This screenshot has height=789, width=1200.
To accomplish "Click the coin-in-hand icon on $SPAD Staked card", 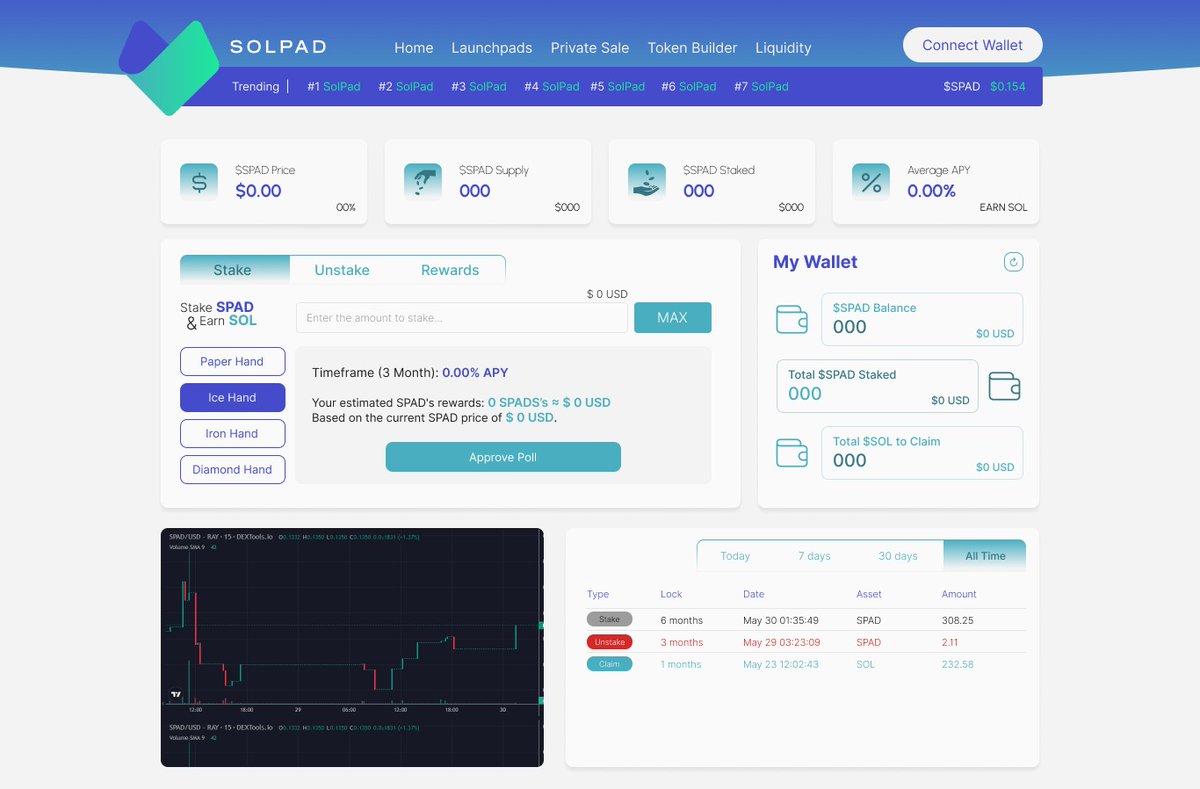I will [646, 182].
